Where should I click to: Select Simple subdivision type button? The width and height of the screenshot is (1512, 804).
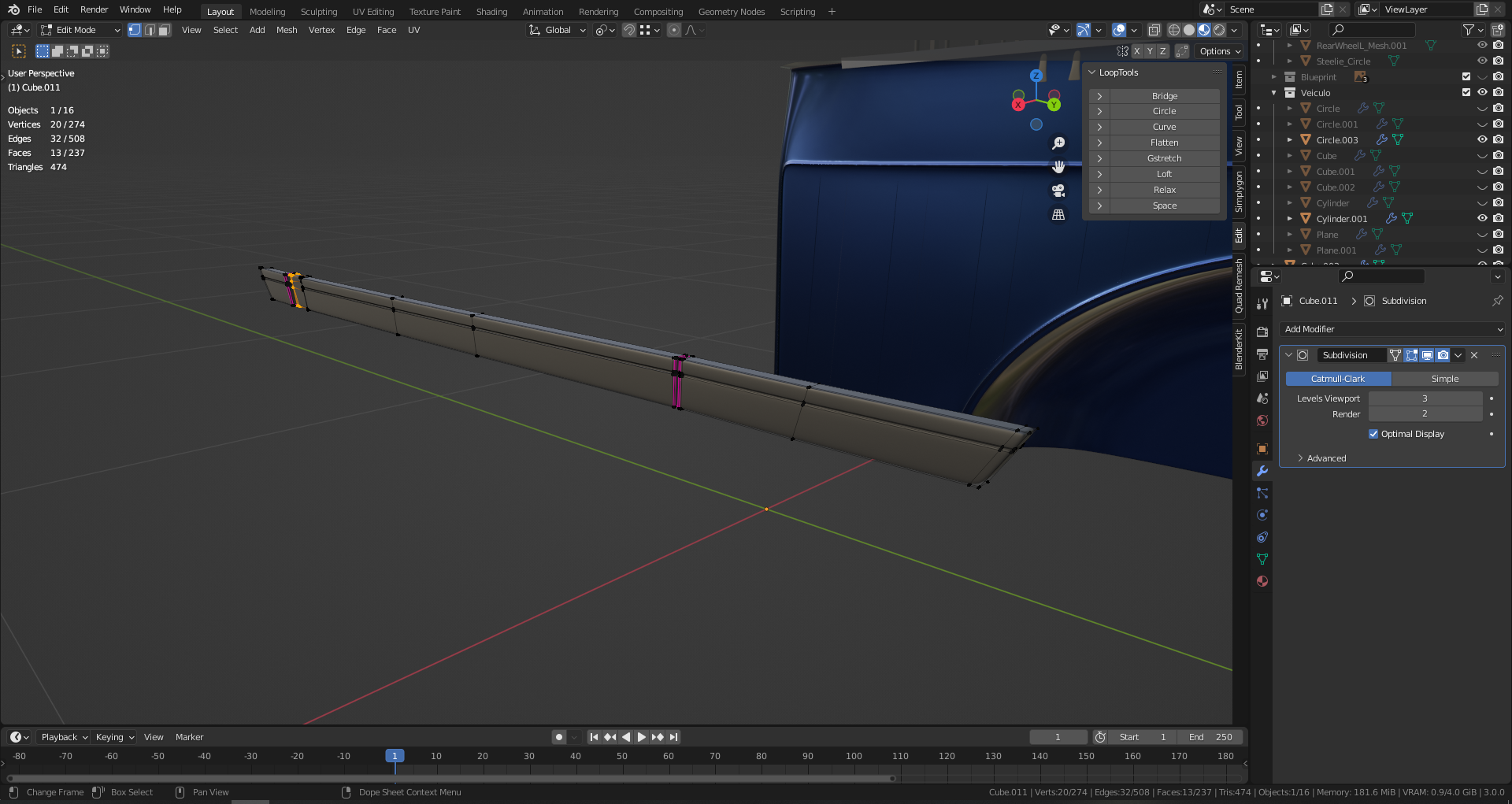tap(1444, 379)
